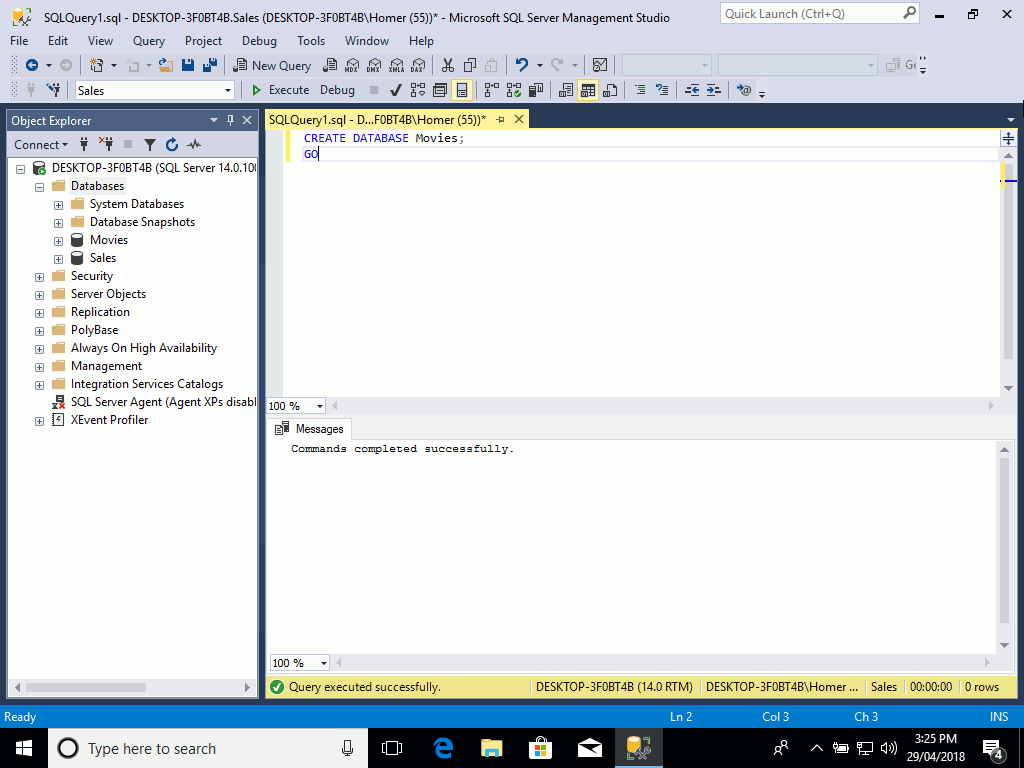Click the Save All icon
This screenshot has height=768, width=1024.
click(210, 65)
